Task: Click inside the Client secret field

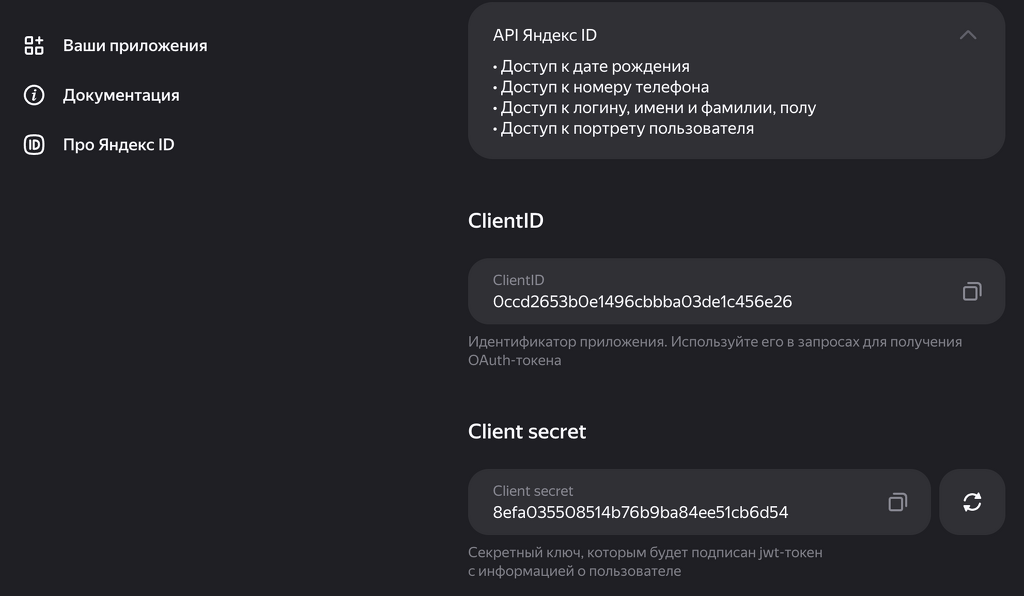Action: (699, 502)
